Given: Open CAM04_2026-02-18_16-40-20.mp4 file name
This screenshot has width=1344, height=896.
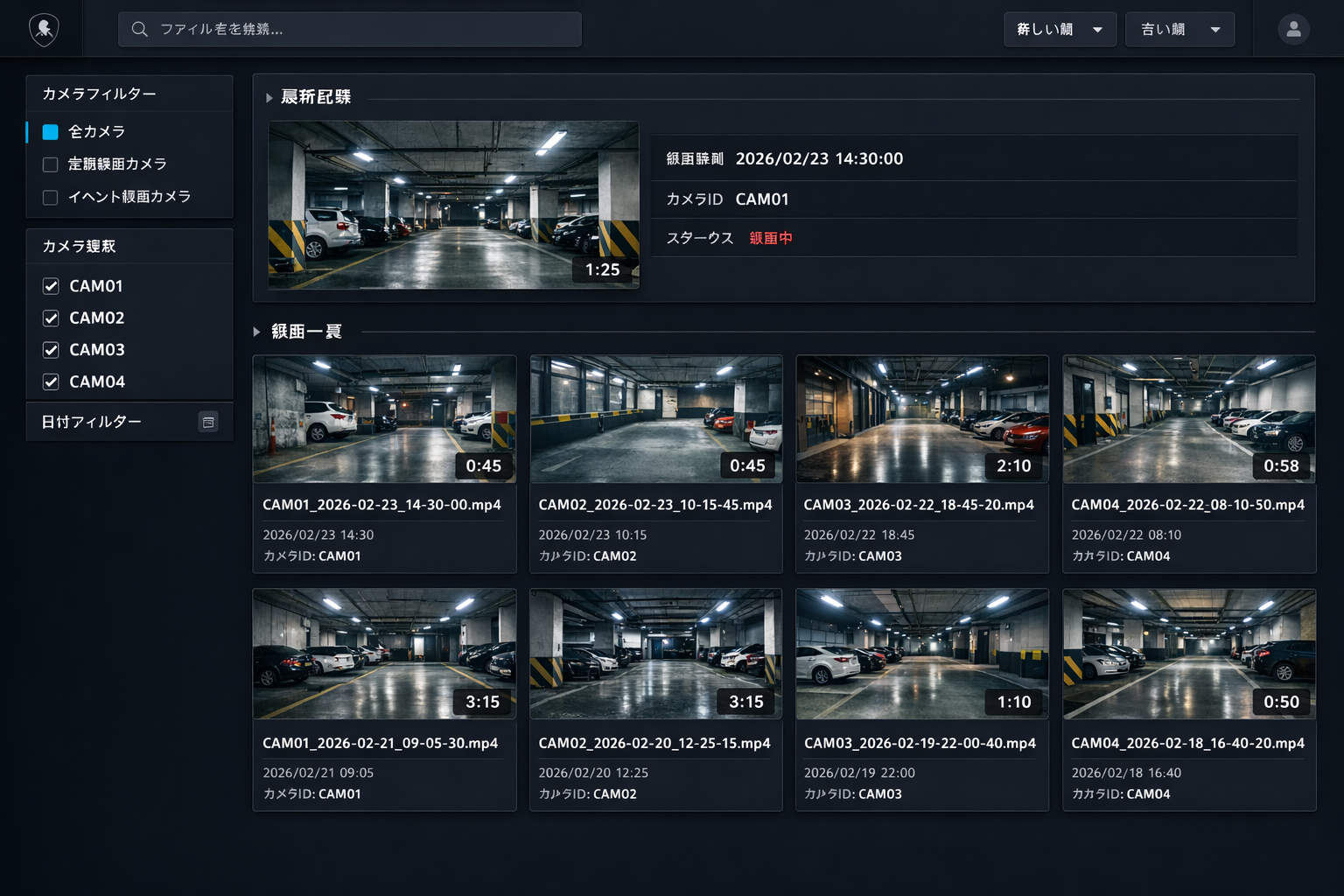Looking at the screenshot, I should pos(1187,743).
